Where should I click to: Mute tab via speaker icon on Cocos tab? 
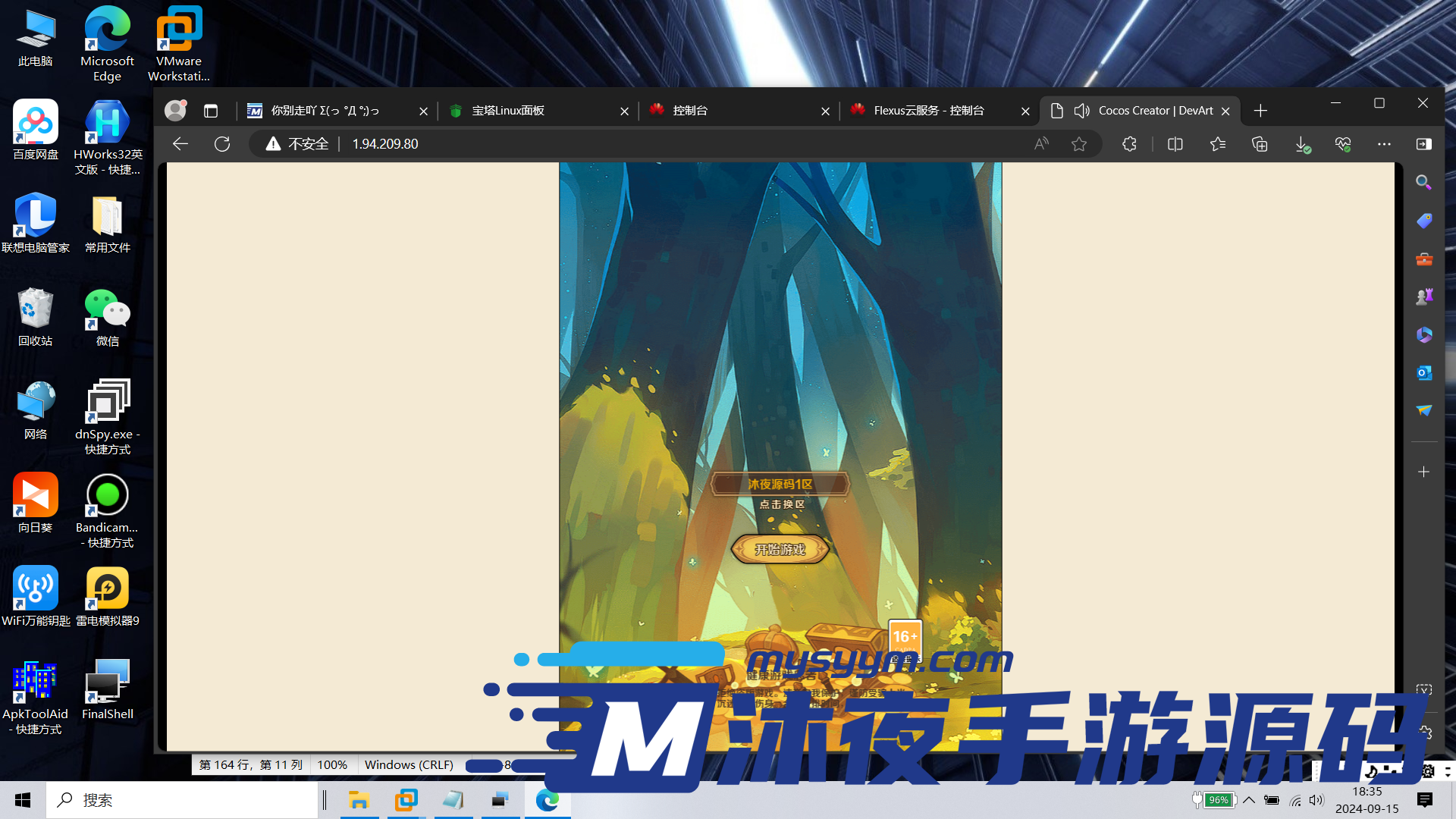[x=1082, y=111]
